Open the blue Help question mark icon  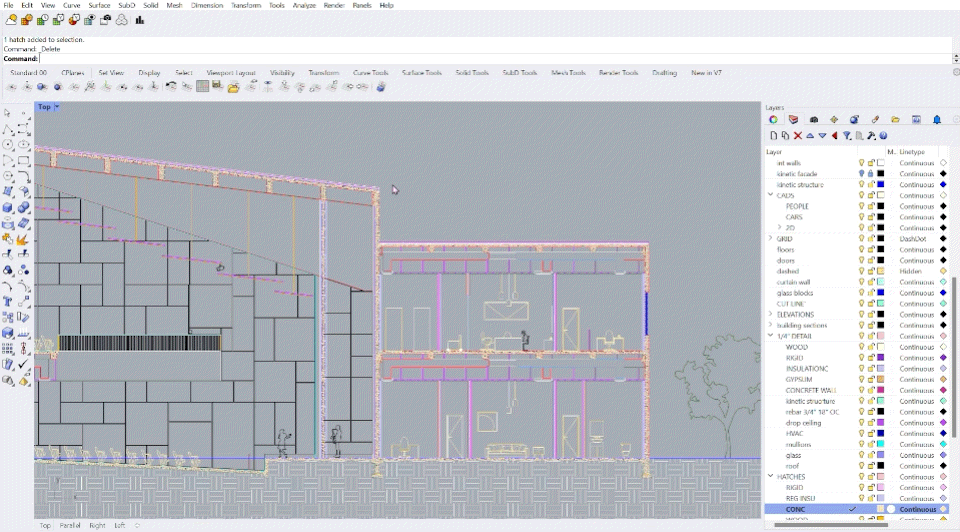tap(883, 136)
